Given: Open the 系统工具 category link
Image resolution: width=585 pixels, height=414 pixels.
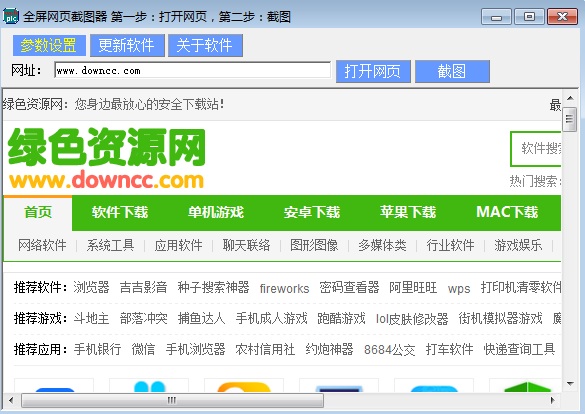Looking at the screenshot, I should [110, 245].
